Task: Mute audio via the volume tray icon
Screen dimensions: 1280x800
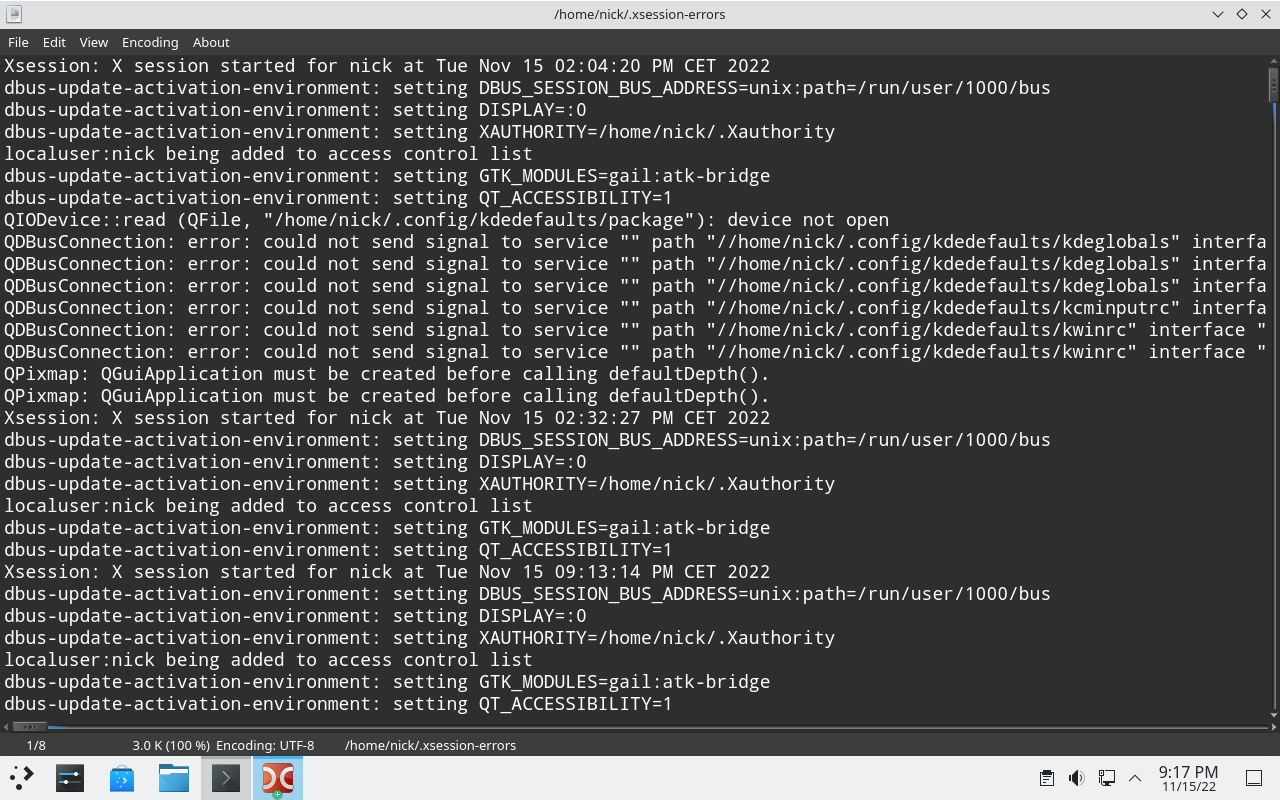Action: pos(1076,777)
